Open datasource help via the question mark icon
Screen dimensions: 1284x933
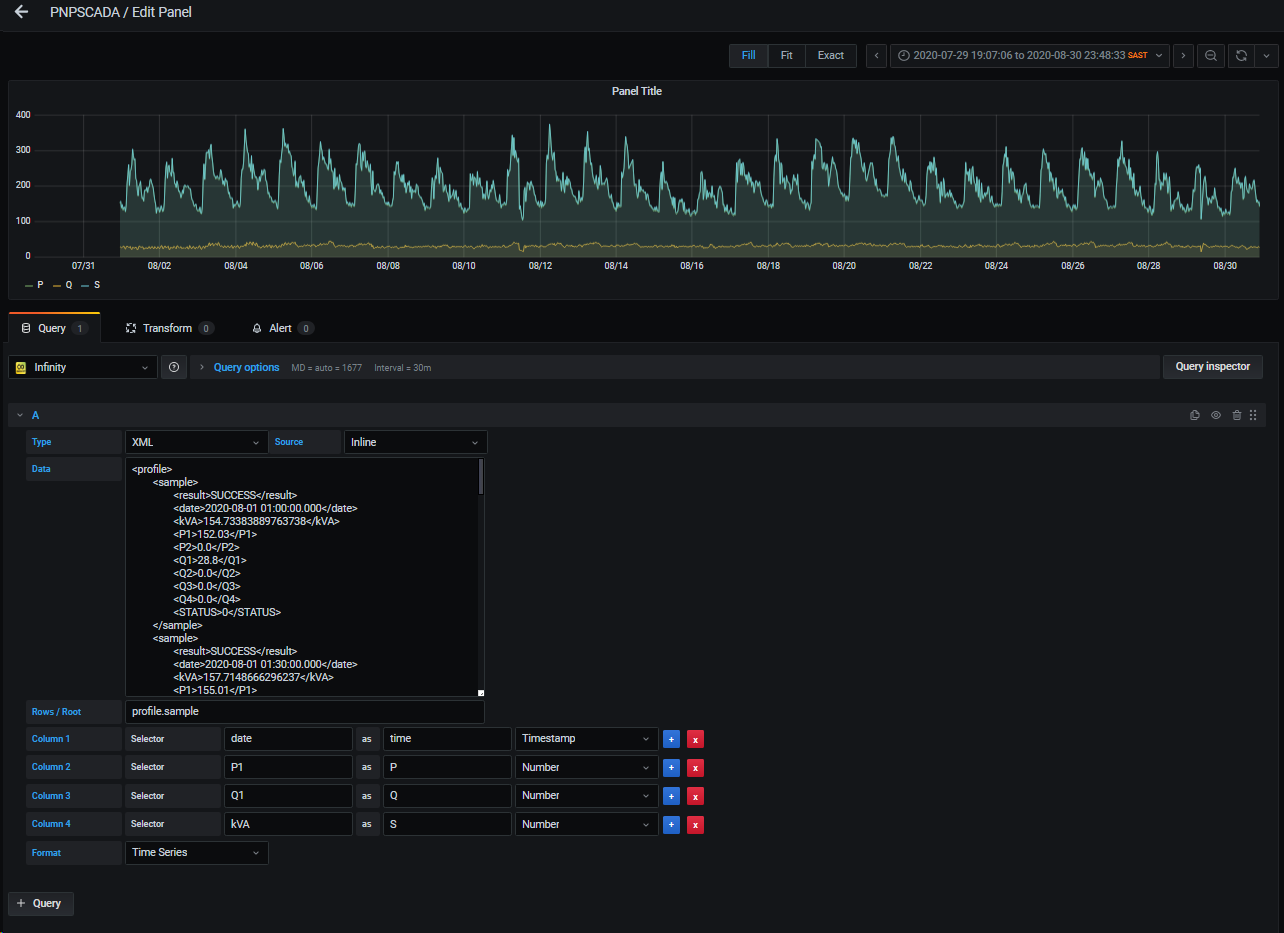[x=173, y=366]
